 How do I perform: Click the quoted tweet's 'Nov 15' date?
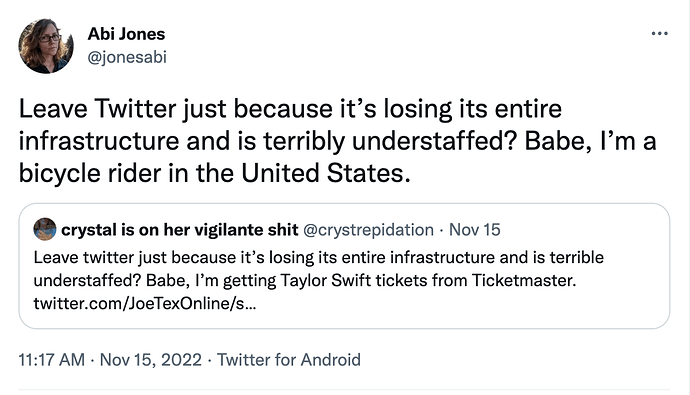474,230
